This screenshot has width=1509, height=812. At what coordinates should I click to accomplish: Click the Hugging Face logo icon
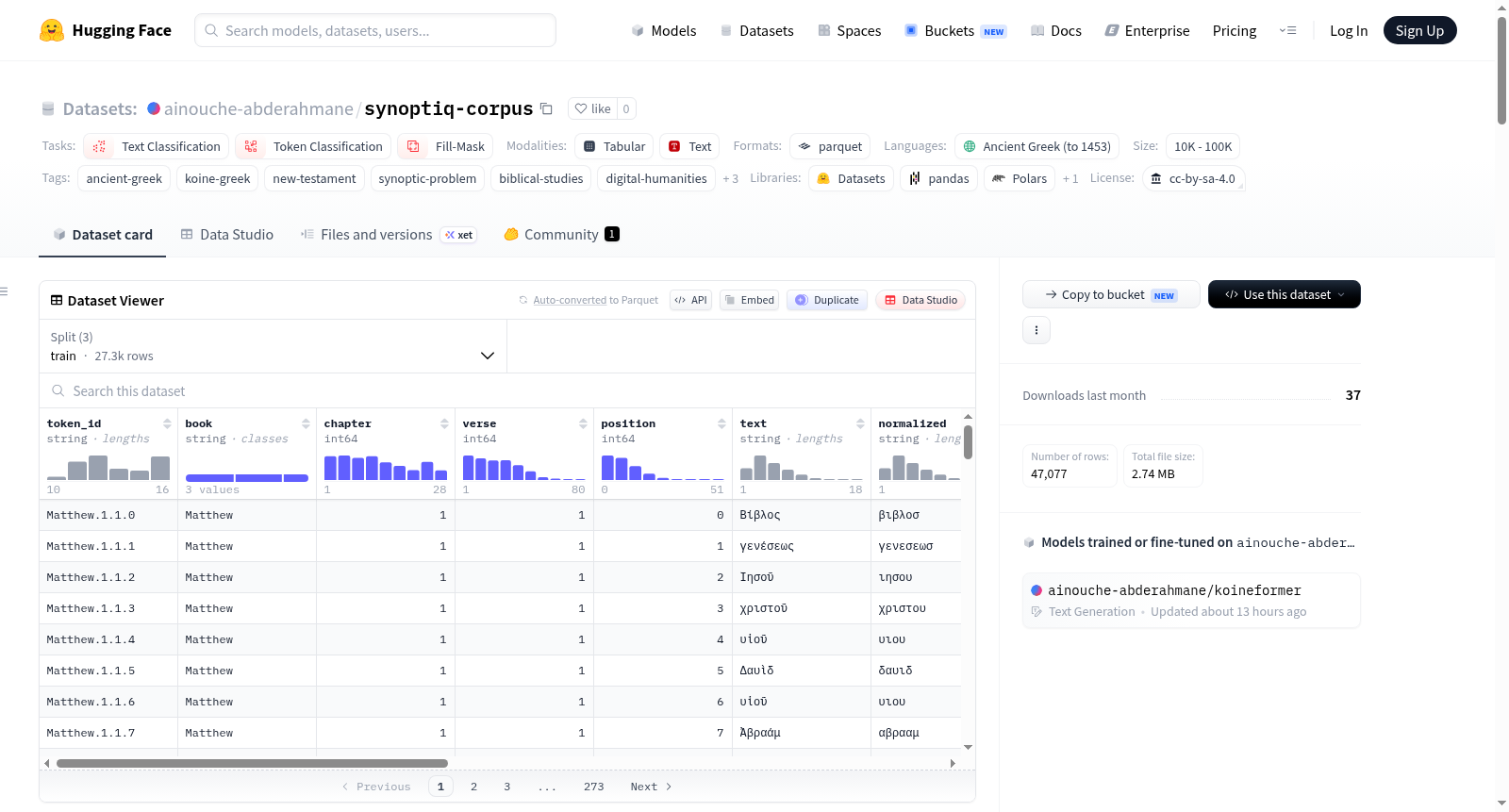tap(52, 30)
